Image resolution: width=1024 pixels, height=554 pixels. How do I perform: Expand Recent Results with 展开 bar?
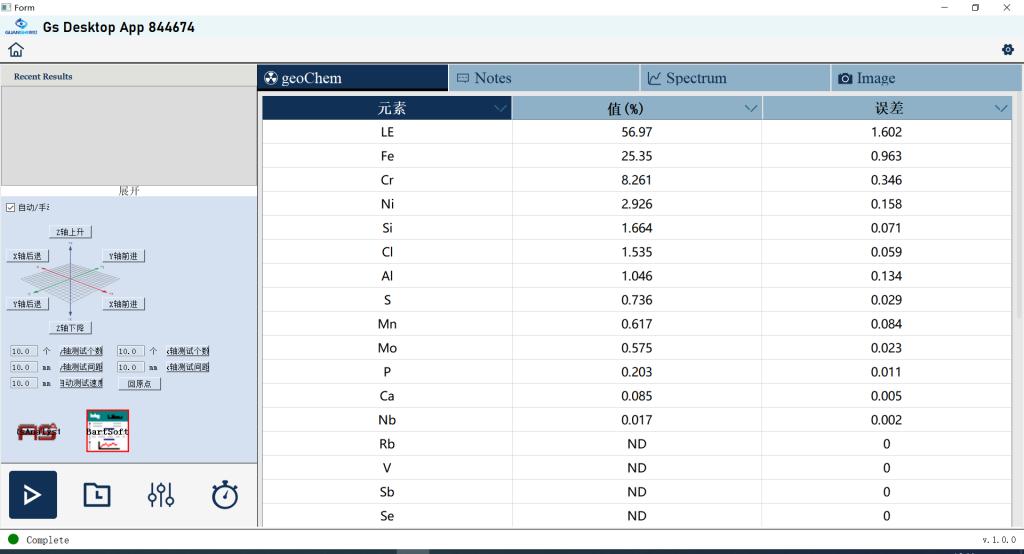click(x=129, y=191)
